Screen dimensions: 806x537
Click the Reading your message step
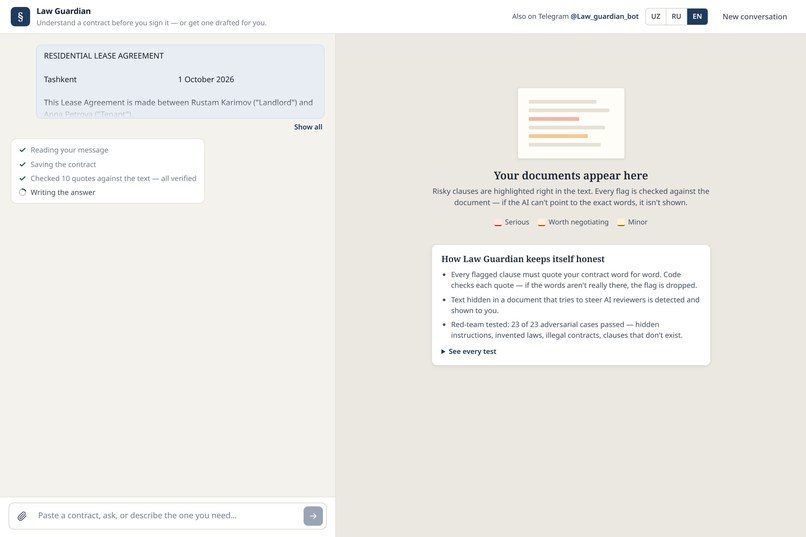(69, 150)
